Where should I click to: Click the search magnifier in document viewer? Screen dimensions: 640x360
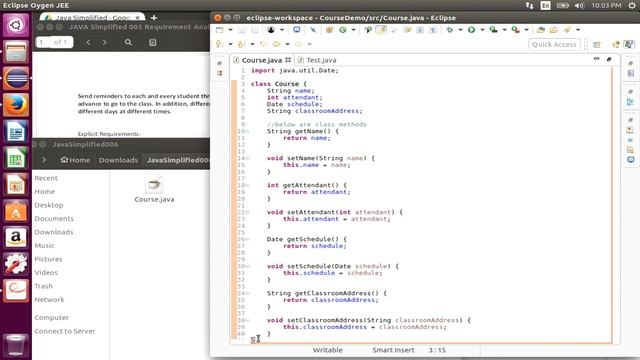click(x=128, y=42)
